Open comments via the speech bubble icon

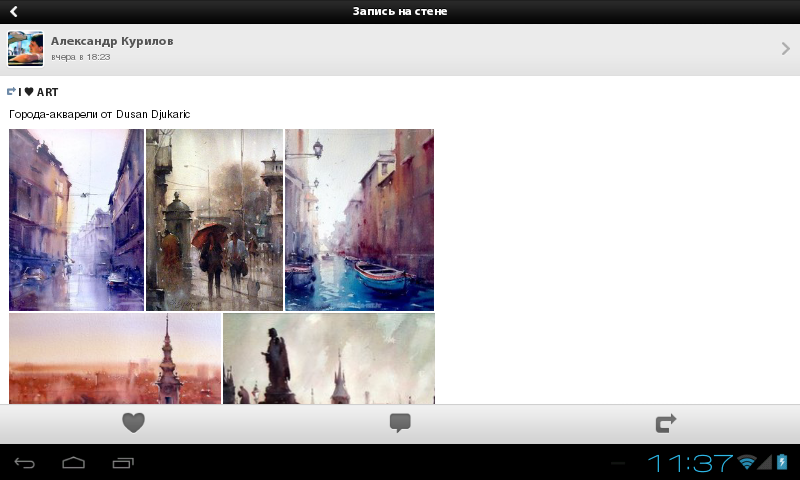[400, 423]
